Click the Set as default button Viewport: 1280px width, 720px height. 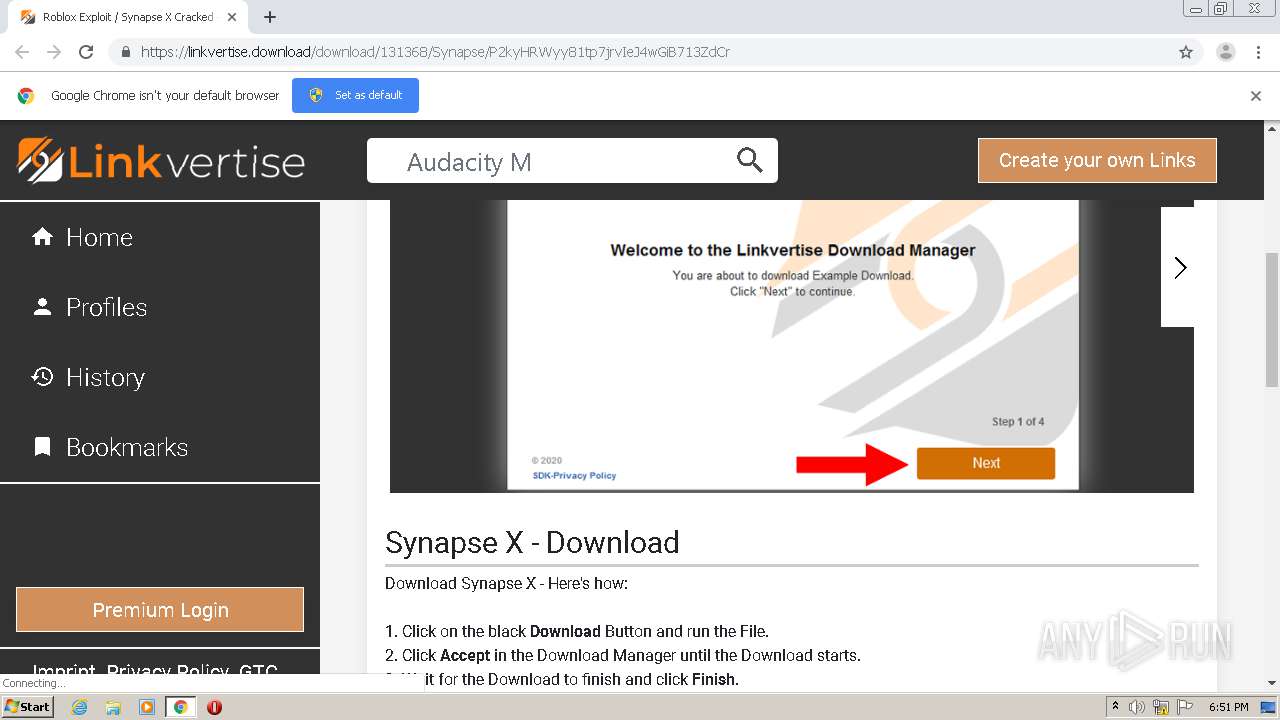click(x=355, y=96)
